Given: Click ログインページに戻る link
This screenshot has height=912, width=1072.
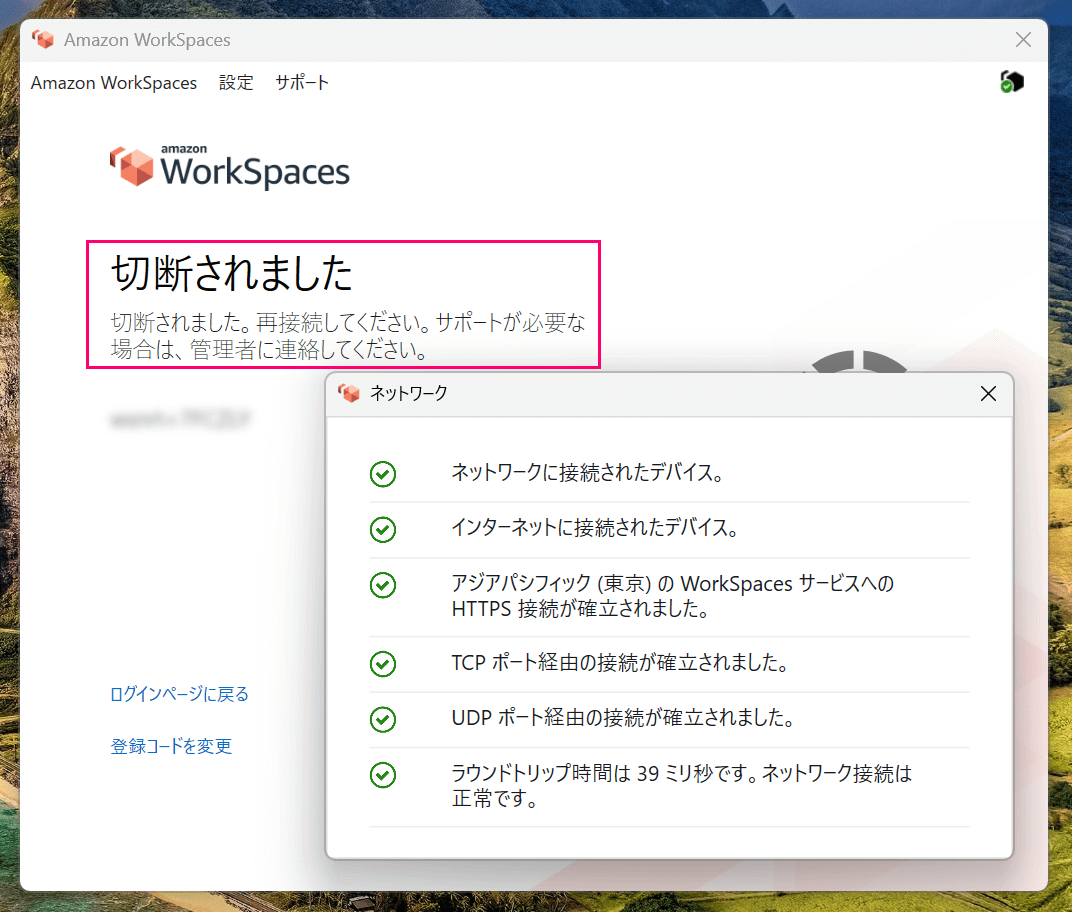Looking at the screenshot, I should (179, 694).
